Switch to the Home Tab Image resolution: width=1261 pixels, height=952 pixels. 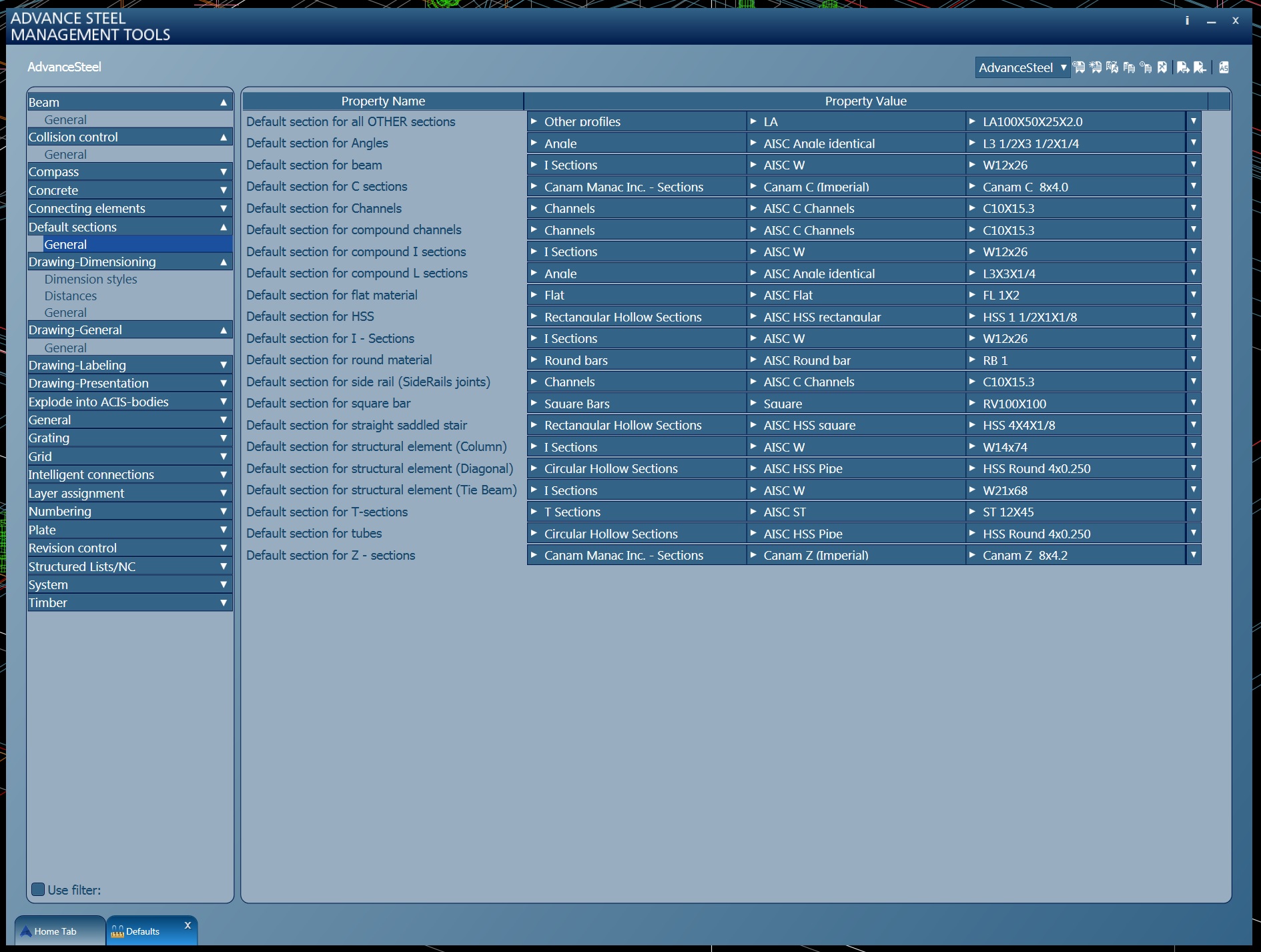click(59, 931)
